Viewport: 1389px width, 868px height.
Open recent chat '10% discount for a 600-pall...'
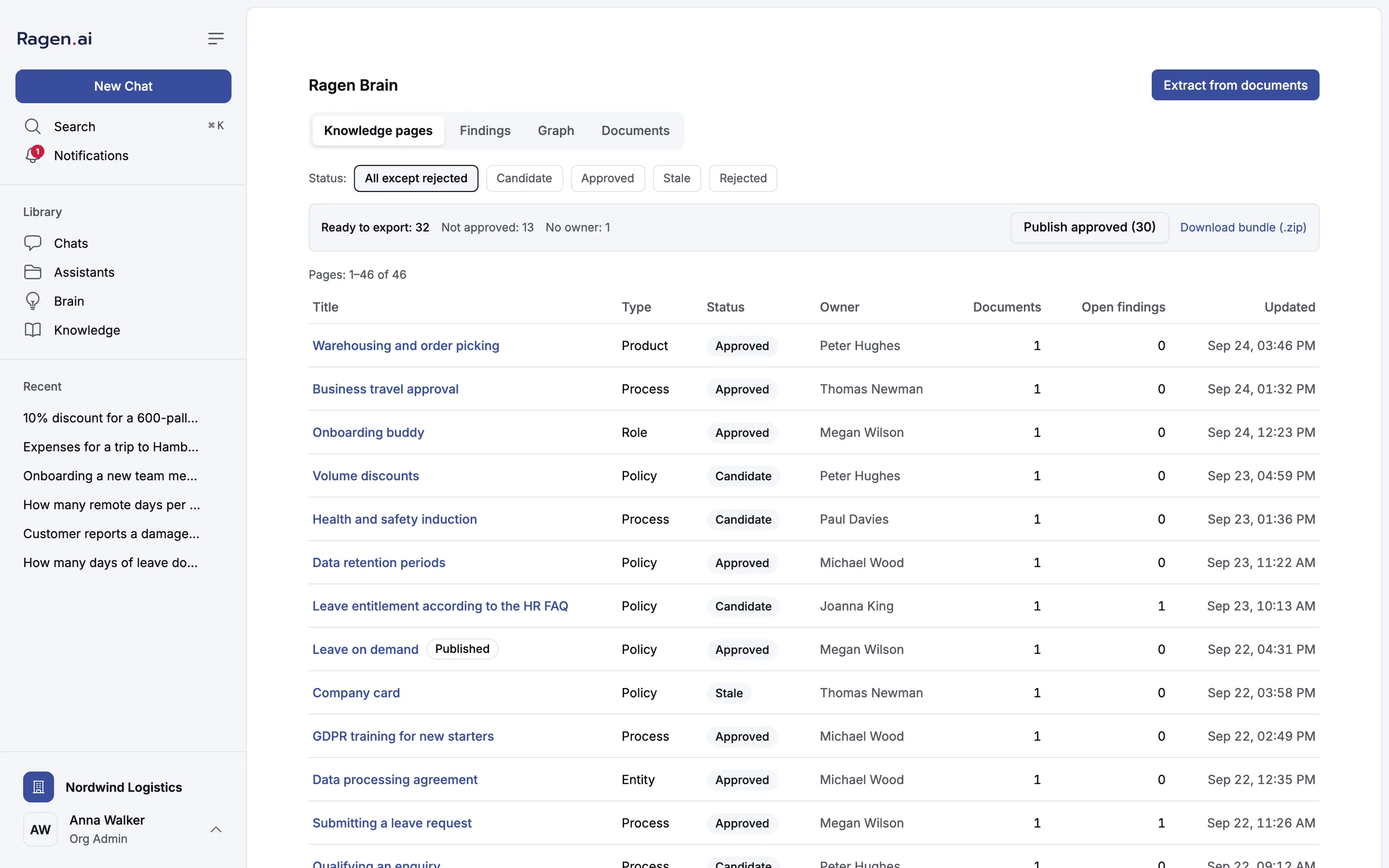click(x=111, y=418)
